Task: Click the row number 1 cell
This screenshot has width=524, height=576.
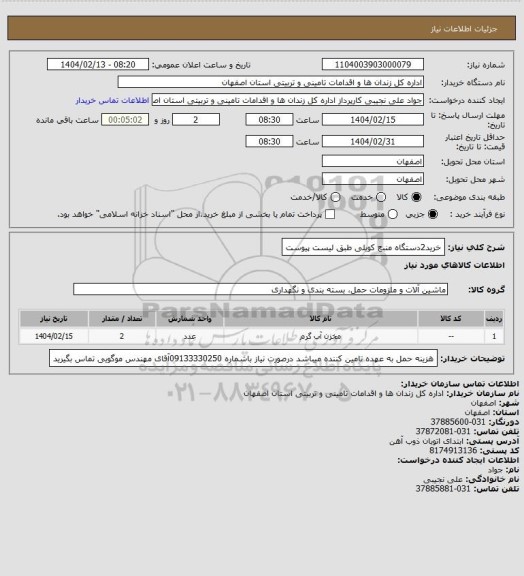Action: [494, 336]
